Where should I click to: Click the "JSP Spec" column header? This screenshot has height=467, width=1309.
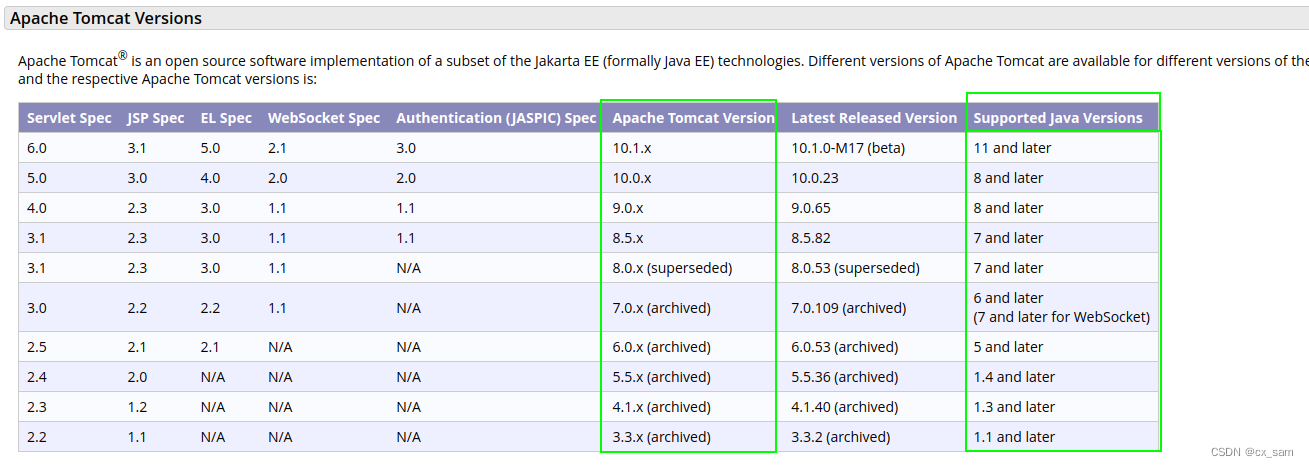coord(156,118)
